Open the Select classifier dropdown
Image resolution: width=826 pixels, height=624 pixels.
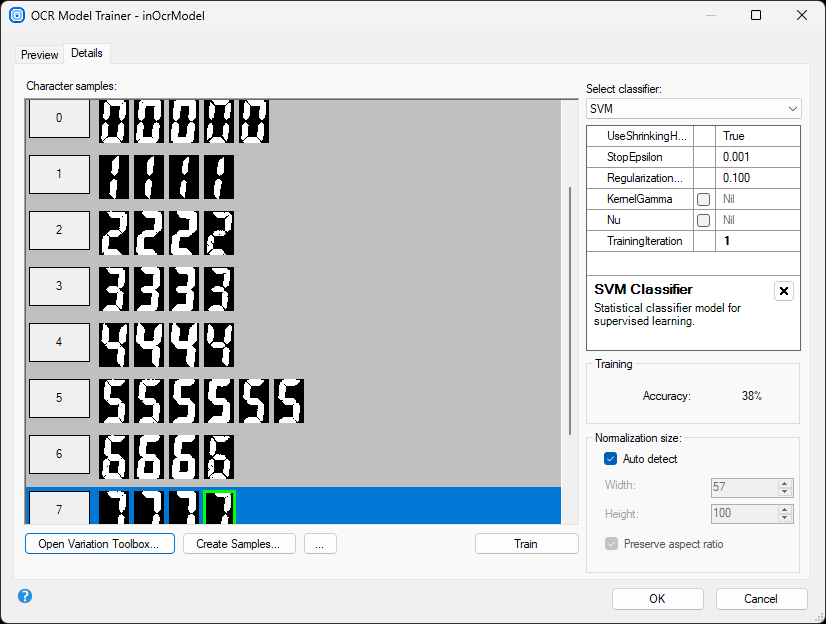pyautogui.click(x=693, y=108)
